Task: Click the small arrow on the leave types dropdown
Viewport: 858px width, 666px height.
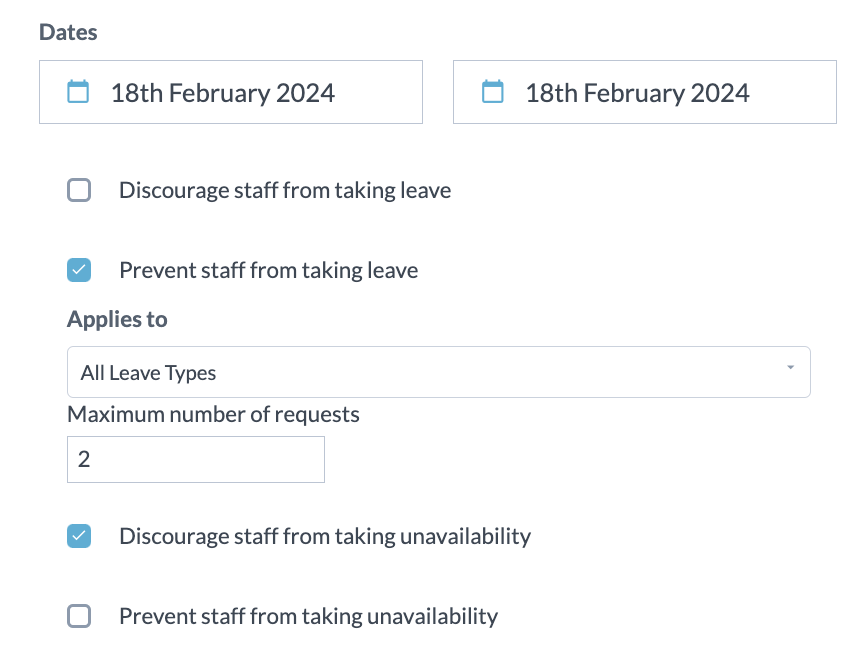Action: click(x=790, y=368)
